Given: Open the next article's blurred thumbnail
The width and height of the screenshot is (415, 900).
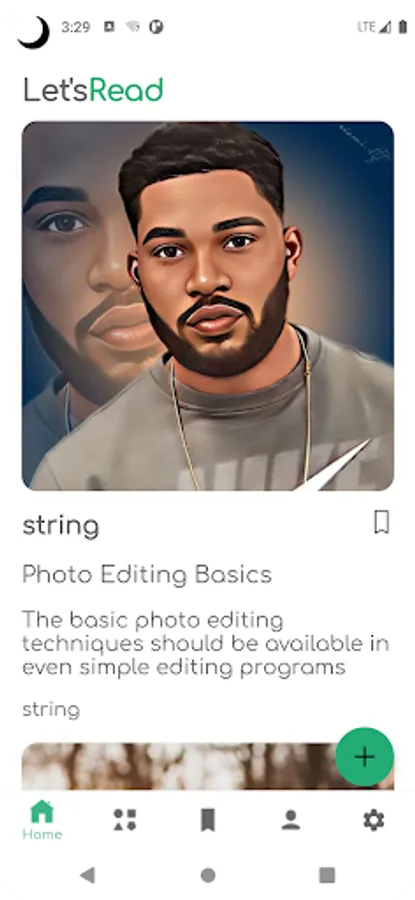Looking at the screenshot, I should (208, 766).
